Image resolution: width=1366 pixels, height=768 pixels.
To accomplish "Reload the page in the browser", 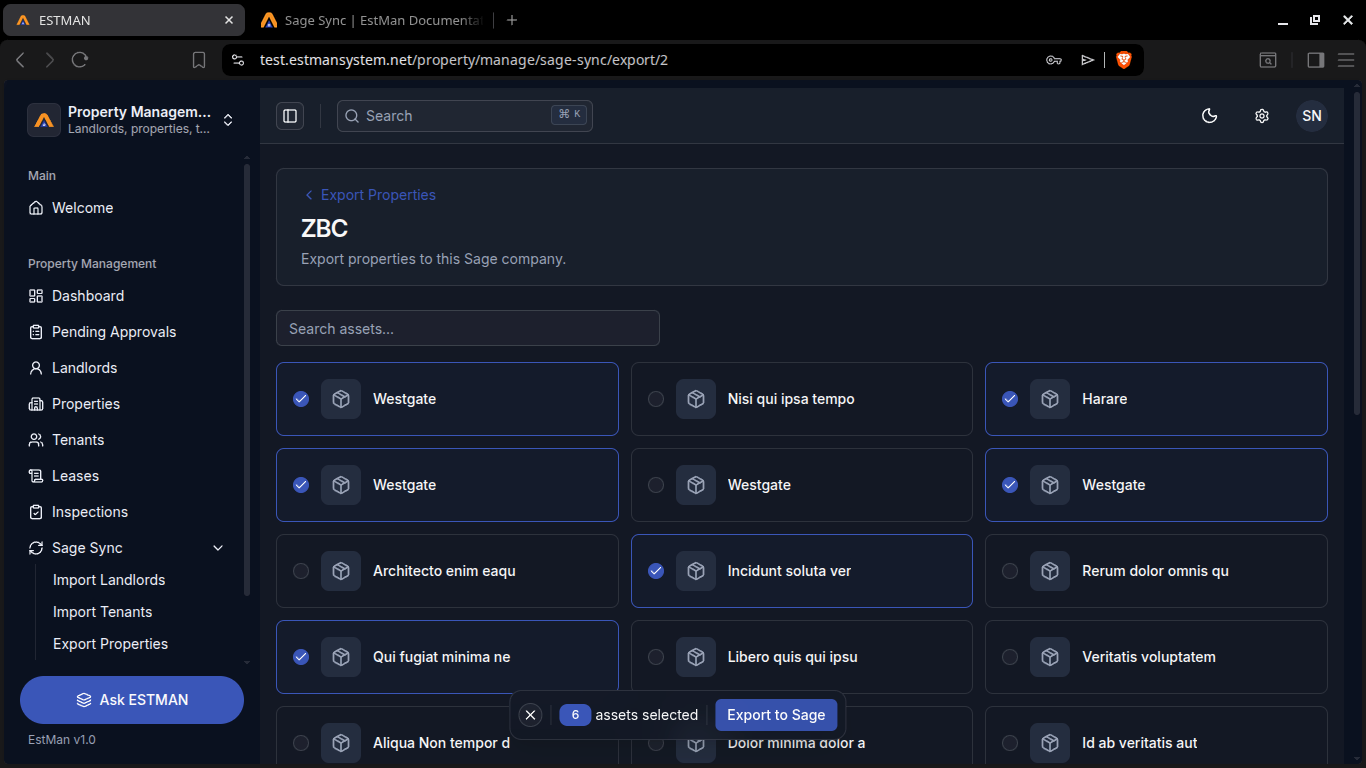I will tap(80, 60).
